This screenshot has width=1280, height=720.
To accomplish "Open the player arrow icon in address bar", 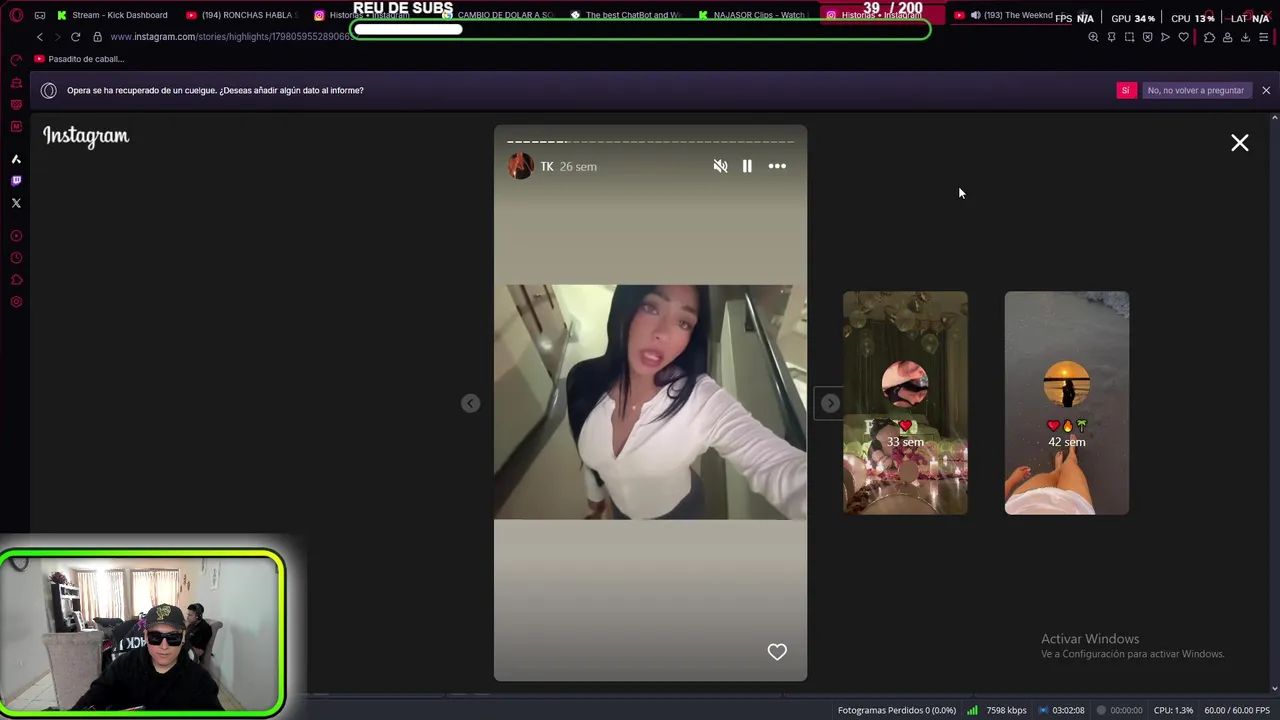I will (x=1165, y=37).
